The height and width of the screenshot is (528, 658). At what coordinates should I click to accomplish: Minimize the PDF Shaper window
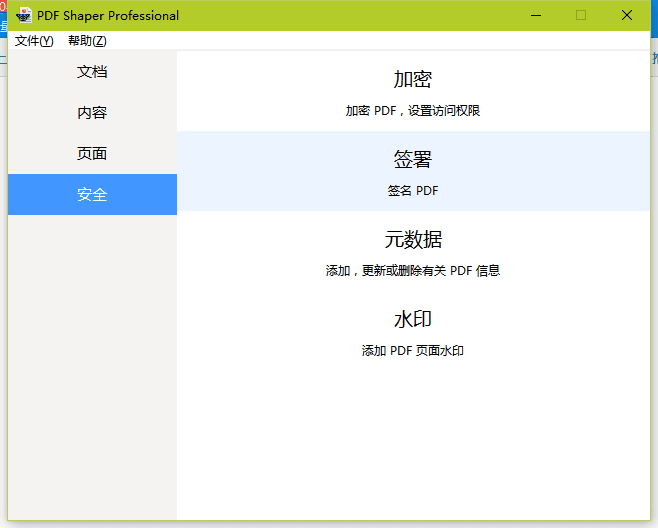click(536, 16)
